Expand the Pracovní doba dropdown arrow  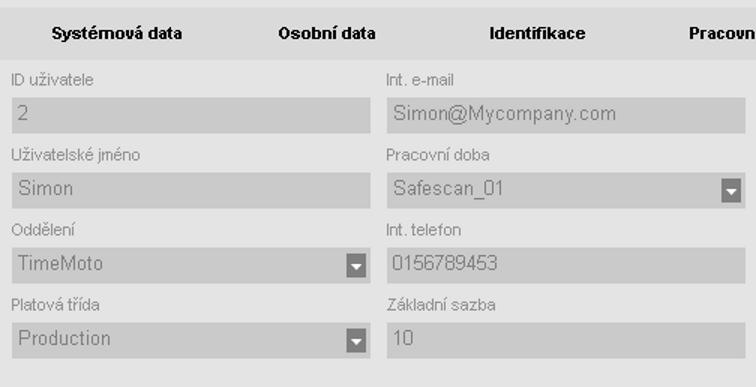point(731,191)
